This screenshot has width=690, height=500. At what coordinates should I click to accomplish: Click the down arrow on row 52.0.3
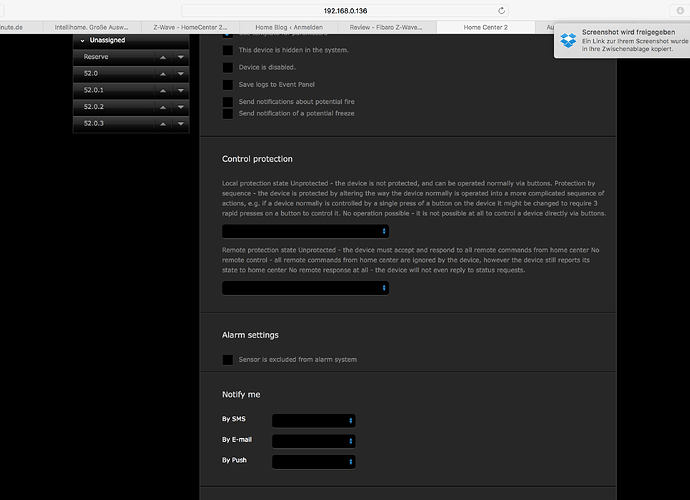pos(180,124)
